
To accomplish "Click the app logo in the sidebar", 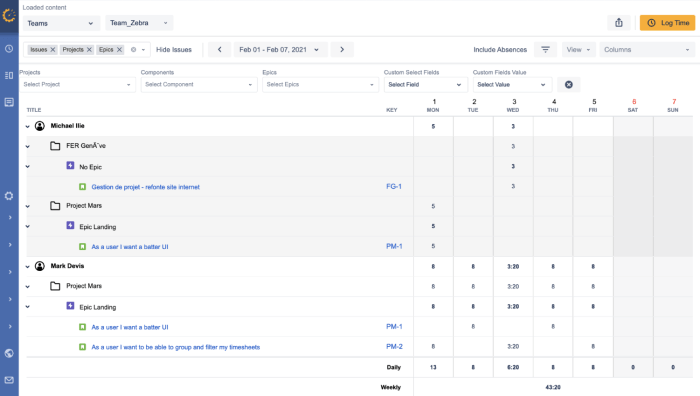I will [x=9, y=16].
